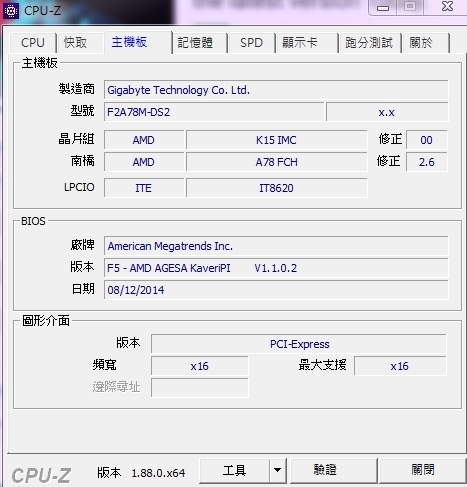Click the 工具 button

click(234, 470)
